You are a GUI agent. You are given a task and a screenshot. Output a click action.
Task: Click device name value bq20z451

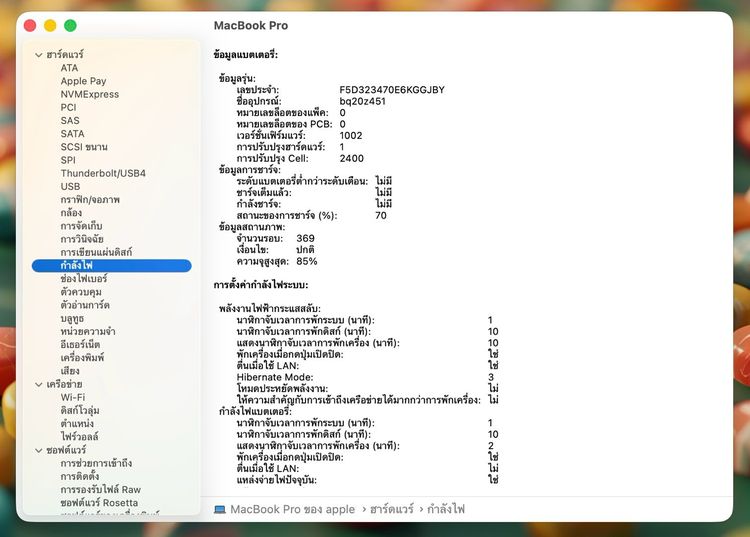coord(362,101)
